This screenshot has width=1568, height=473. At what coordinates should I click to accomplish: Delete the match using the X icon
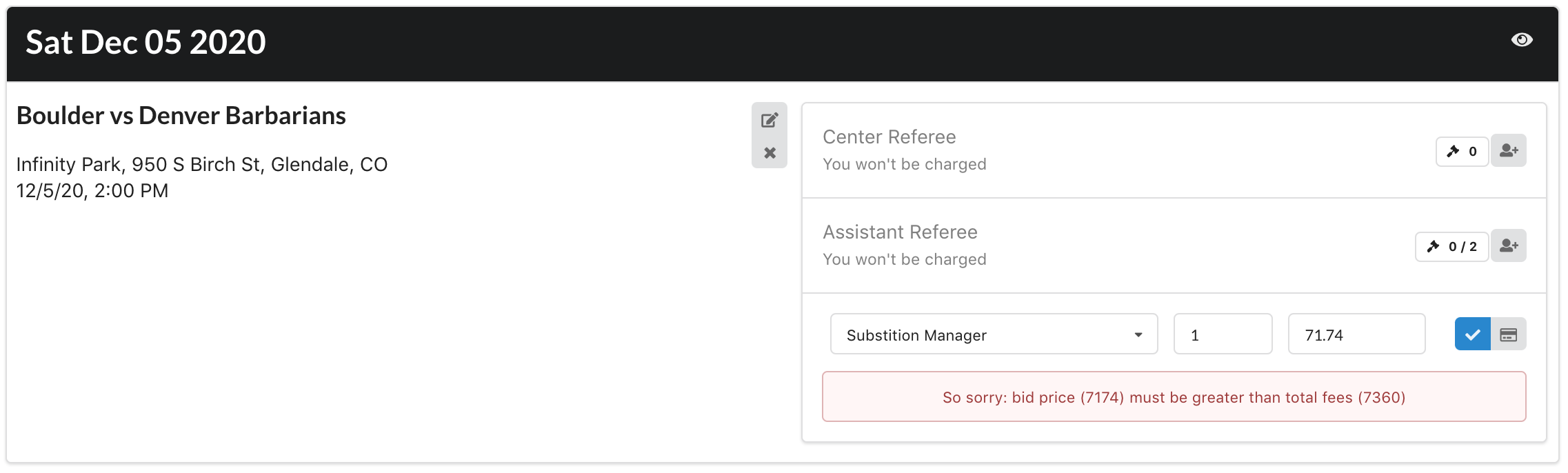coord(770,152)
